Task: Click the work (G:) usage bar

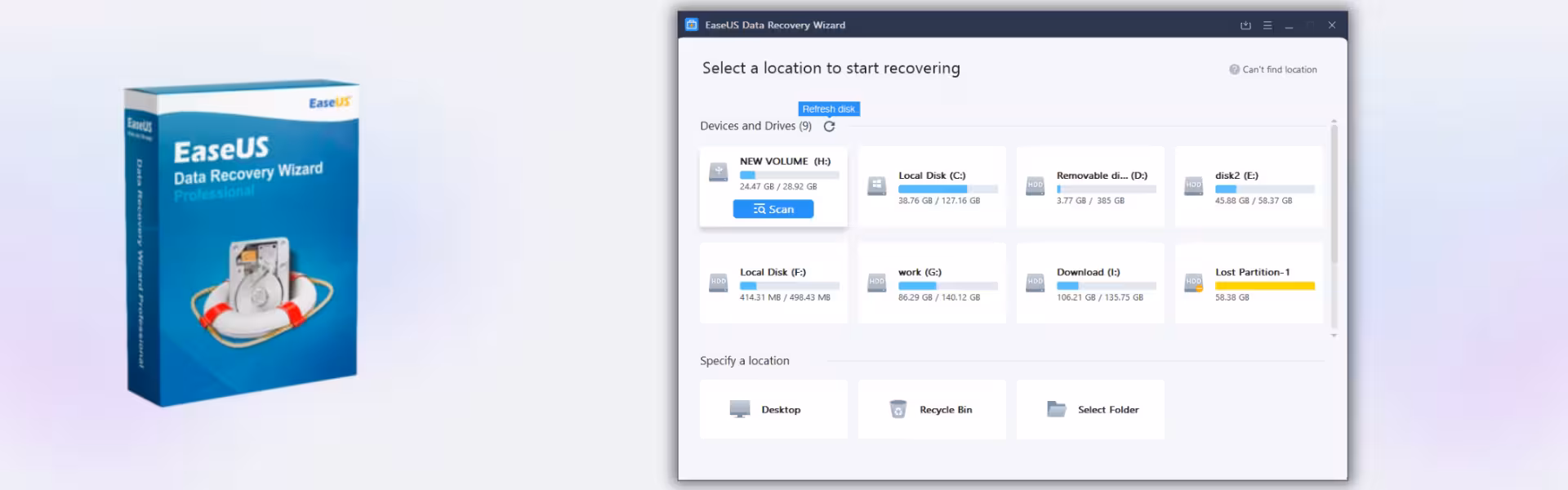Action: [948, 286]
